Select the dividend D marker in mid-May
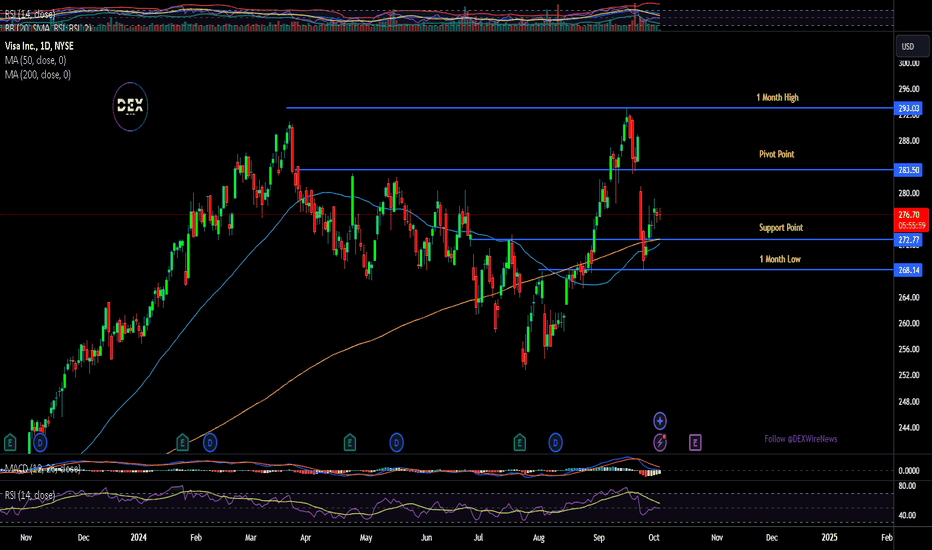 [396, 442]
